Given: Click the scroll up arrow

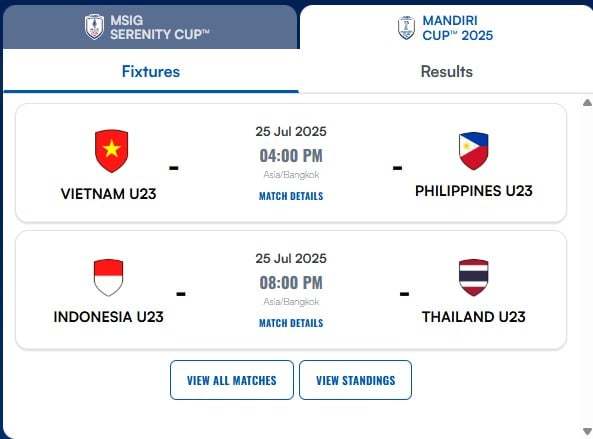Looking at the screenshot, I should [x=587, y=102].
